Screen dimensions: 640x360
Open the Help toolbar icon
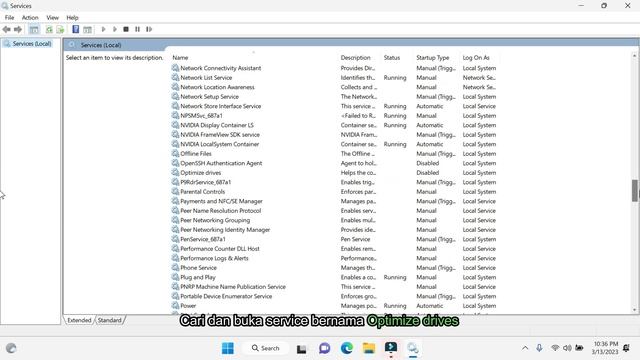[x=76, y=29]
